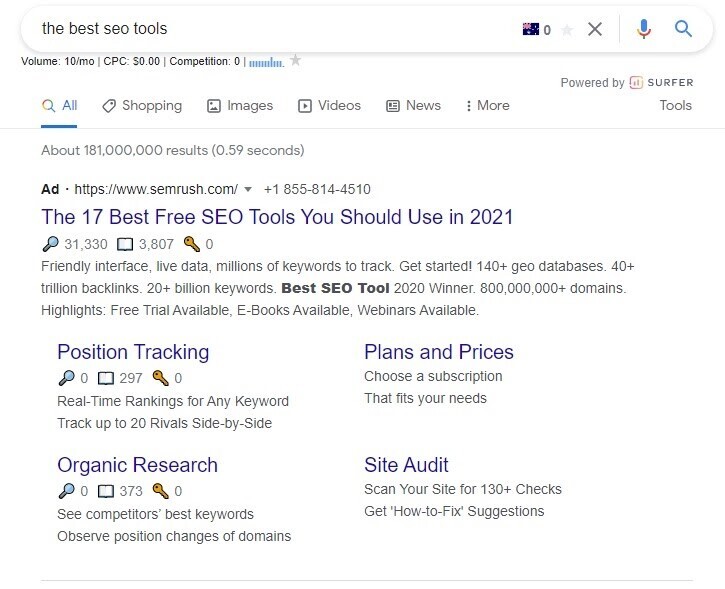Click the magnifier icon under Organic Research
725x589 pixels.
[67, 491]
